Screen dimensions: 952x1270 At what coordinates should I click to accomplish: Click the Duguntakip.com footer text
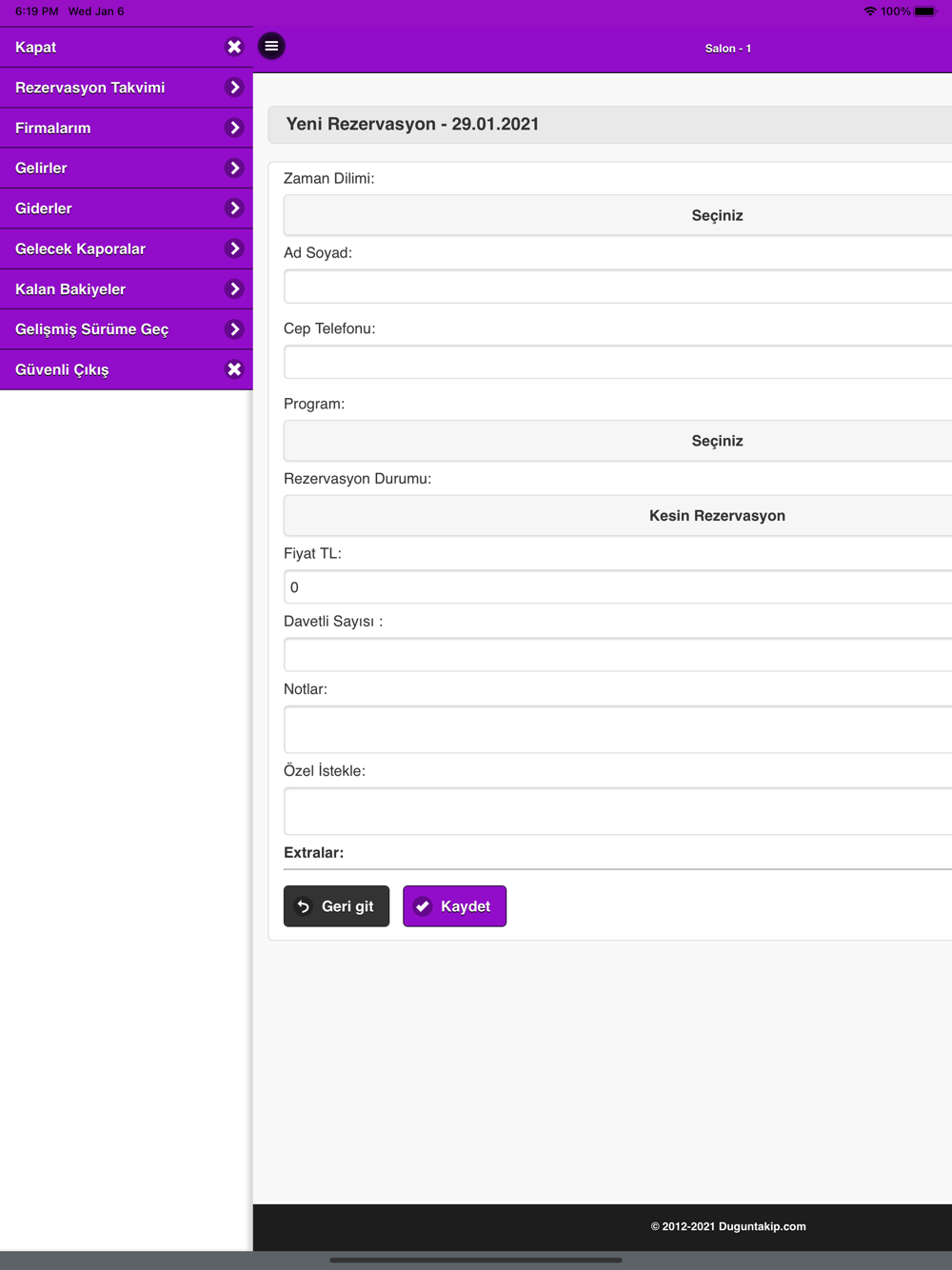pos(728,1226)
